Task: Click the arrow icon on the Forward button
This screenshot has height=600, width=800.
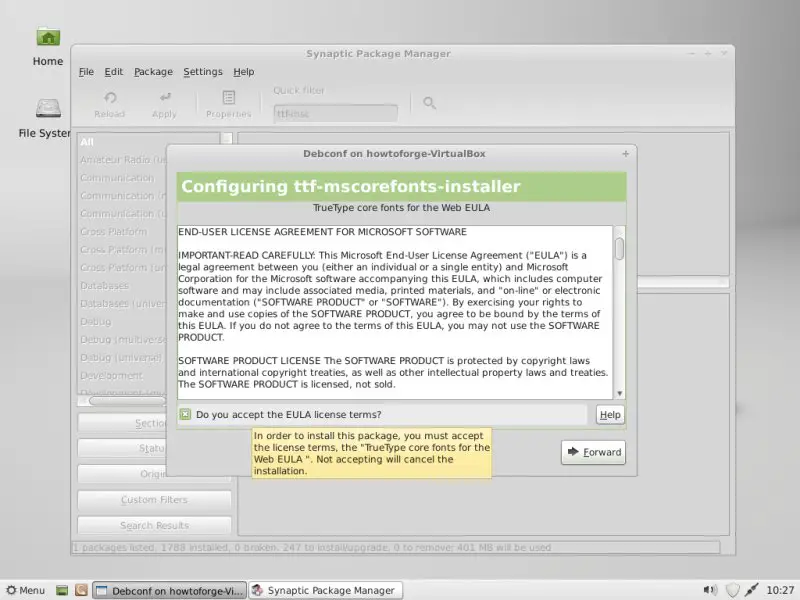Action: pos(573,452)
